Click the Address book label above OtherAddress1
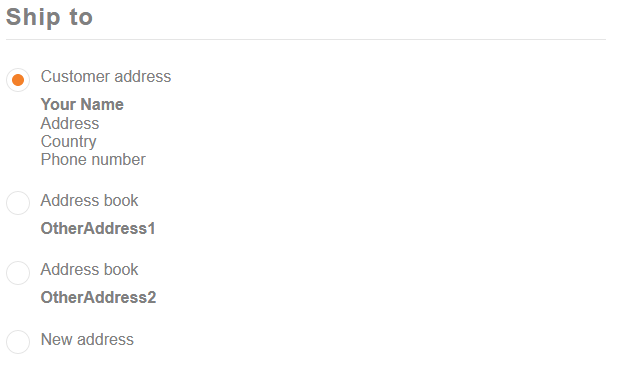 click(x=89, y=201)
